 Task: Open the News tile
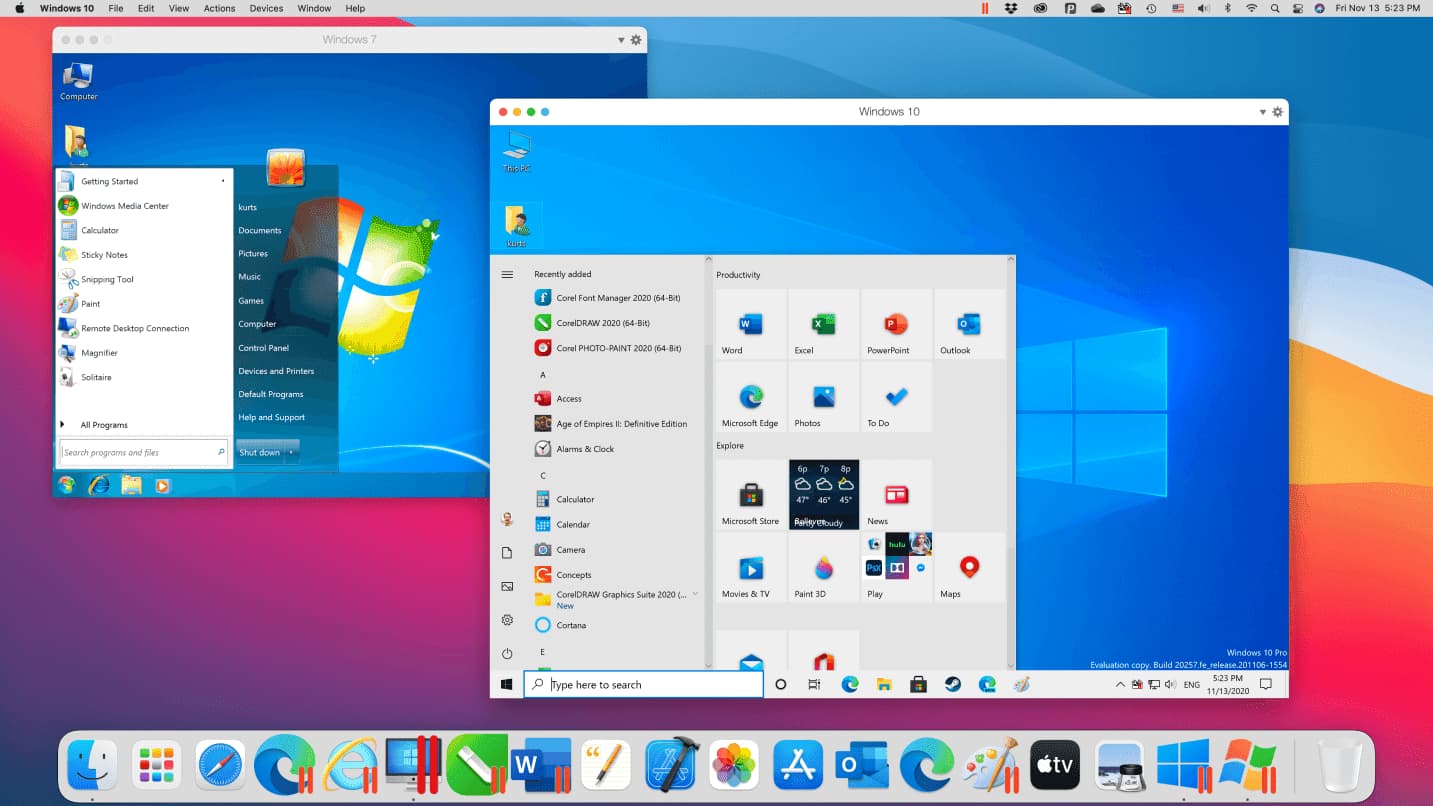tap(896, 494)
